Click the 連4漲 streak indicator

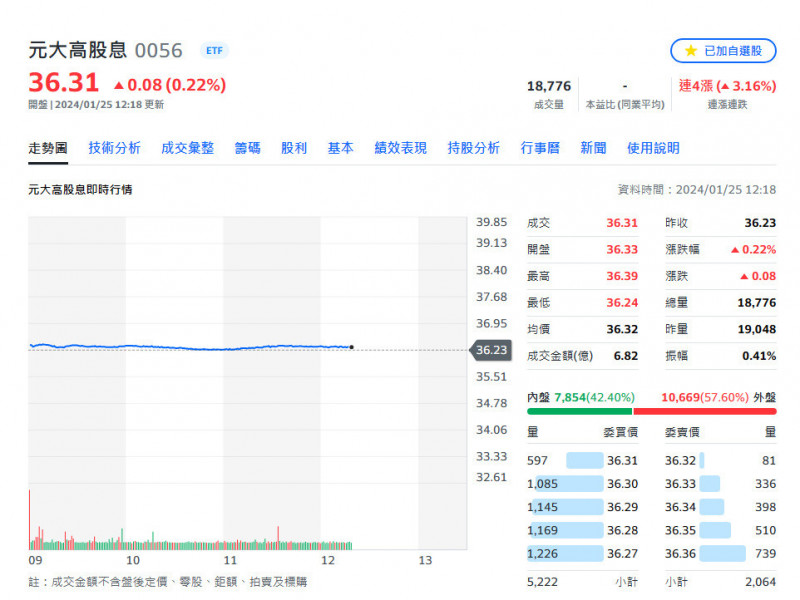click(x=727, y=86)
